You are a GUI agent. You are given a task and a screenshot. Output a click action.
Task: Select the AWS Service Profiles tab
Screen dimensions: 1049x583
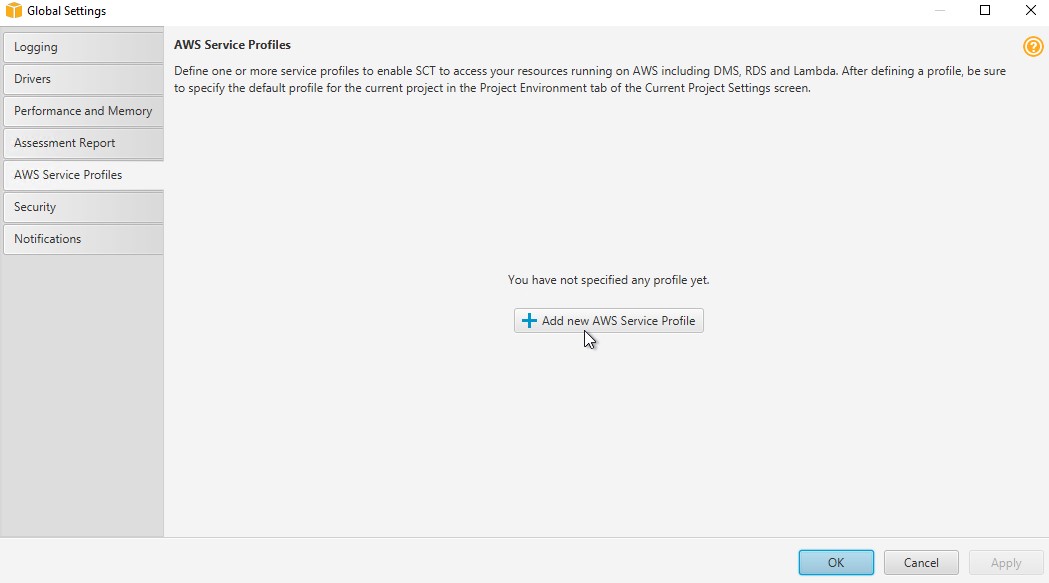[84, 175]
